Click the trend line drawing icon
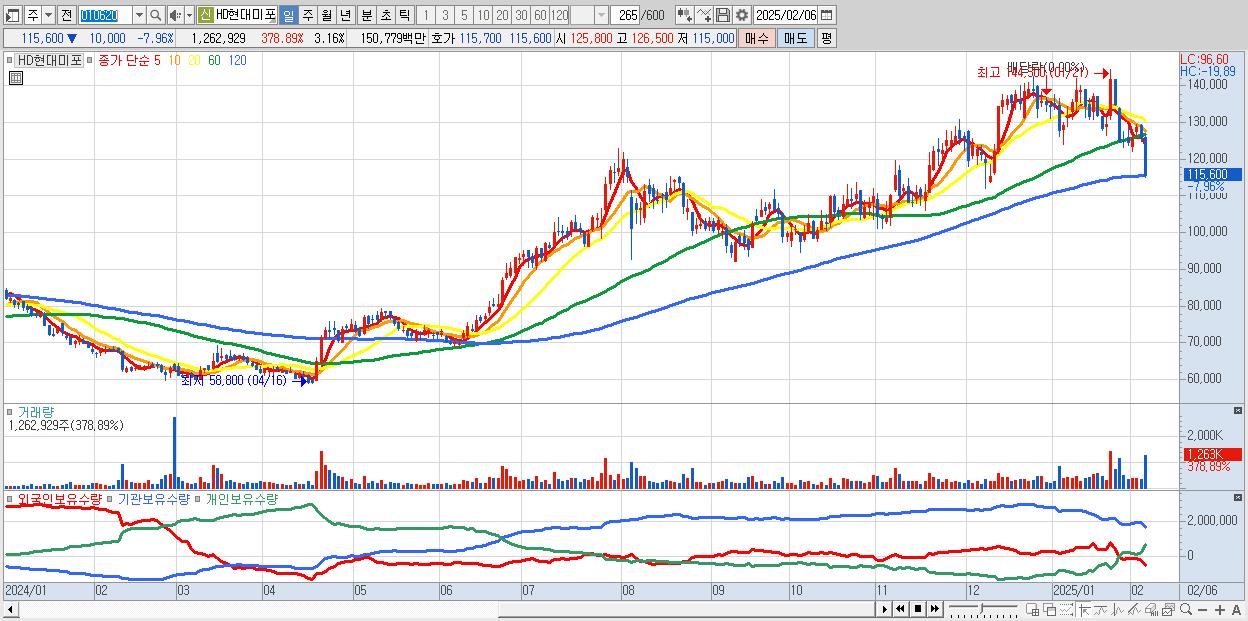Viewport: 1248px width, 621px height. pyautogui.click(x=1101, y=610)
